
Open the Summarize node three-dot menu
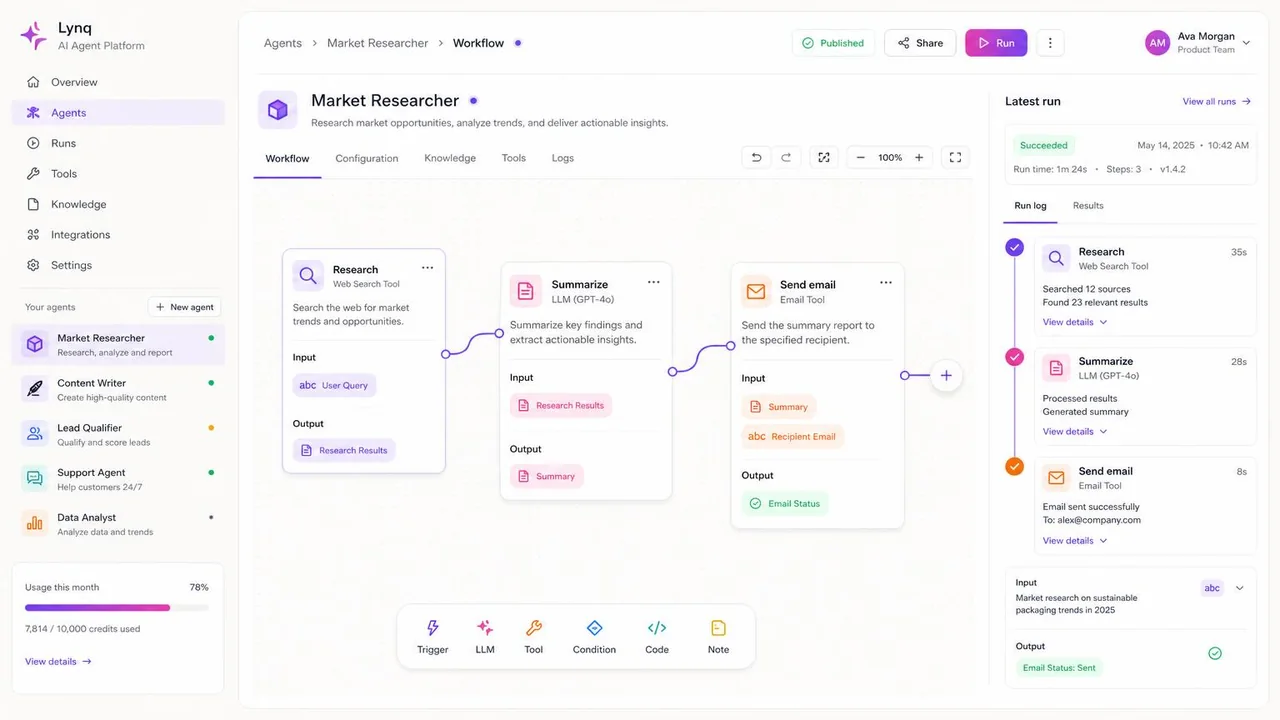(654, 282)
